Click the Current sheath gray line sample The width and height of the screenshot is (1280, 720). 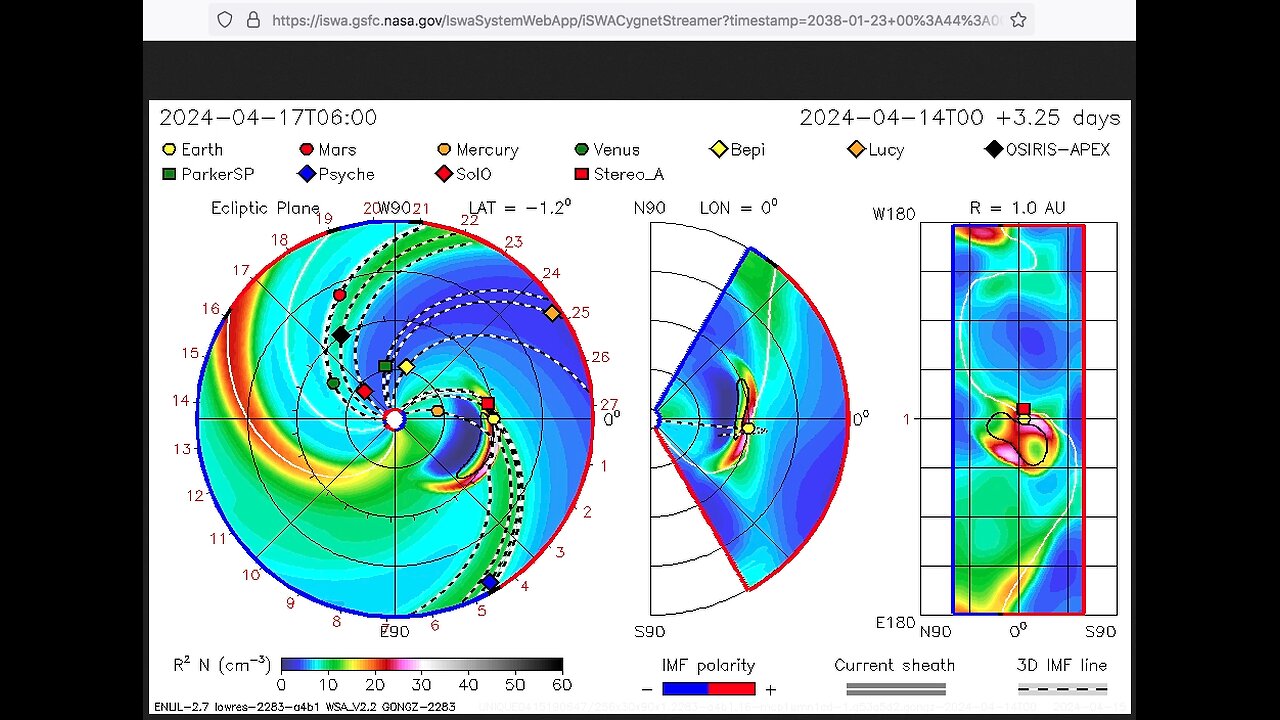(896, 689)
